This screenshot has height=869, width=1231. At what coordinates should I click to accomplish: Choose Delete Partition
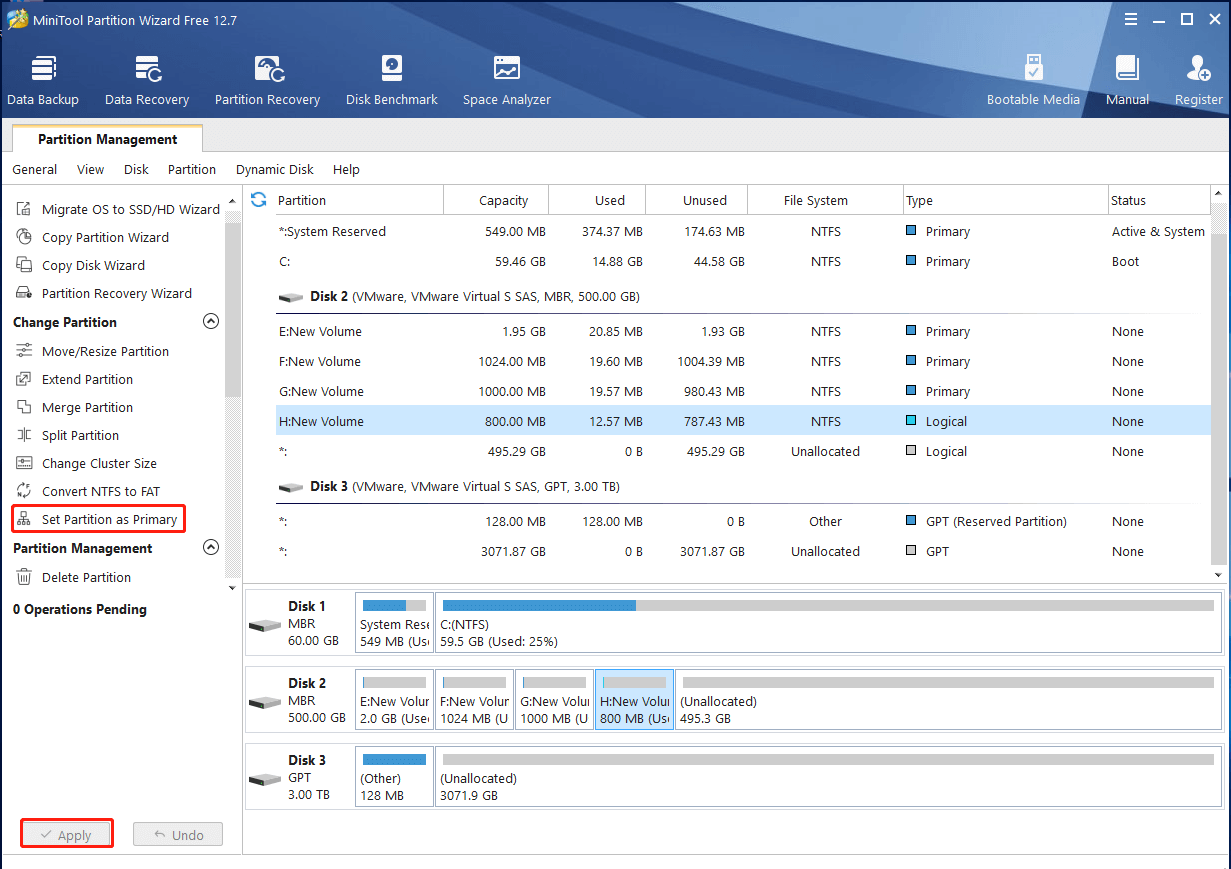pos(73,577)
